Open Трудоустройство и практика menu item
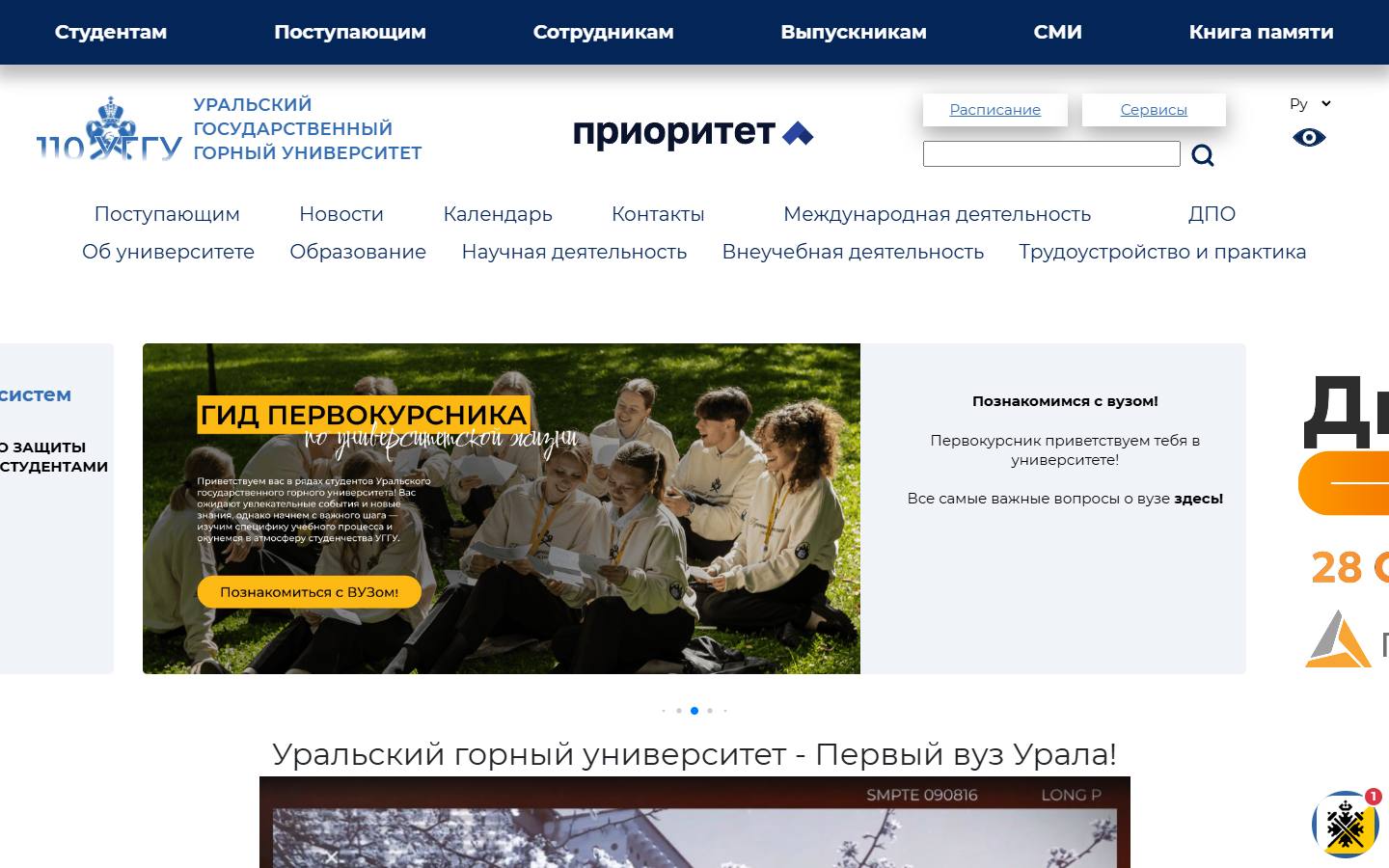The image size is (1389, 868). pyautogui.click(x=1162, y=252)
